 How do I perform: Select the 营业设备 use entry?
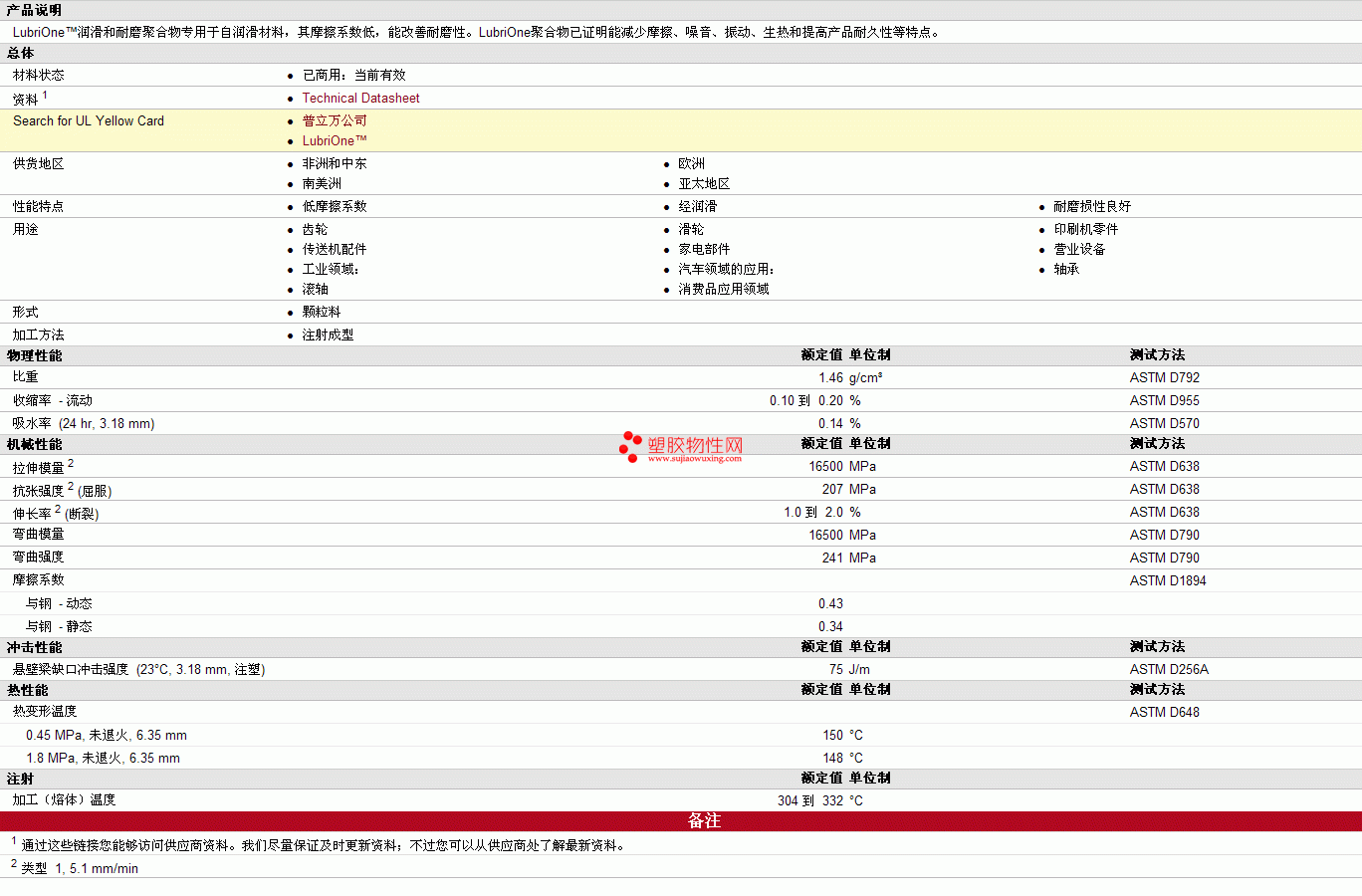[1079, 249]
